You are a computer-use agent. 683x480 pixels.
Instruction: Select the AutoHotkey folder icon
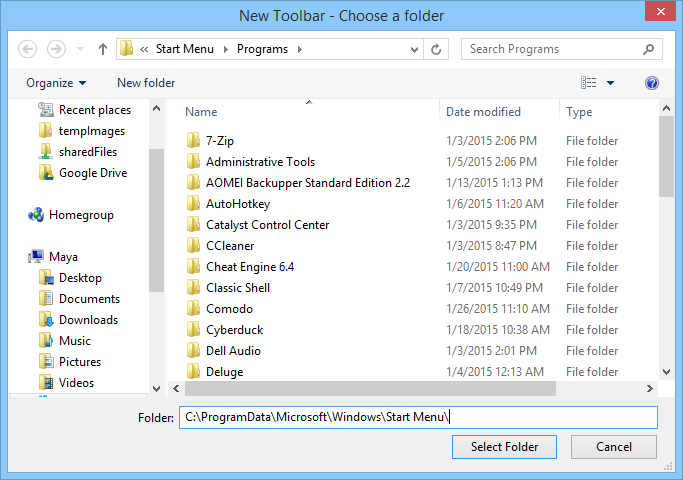point(193,203)
